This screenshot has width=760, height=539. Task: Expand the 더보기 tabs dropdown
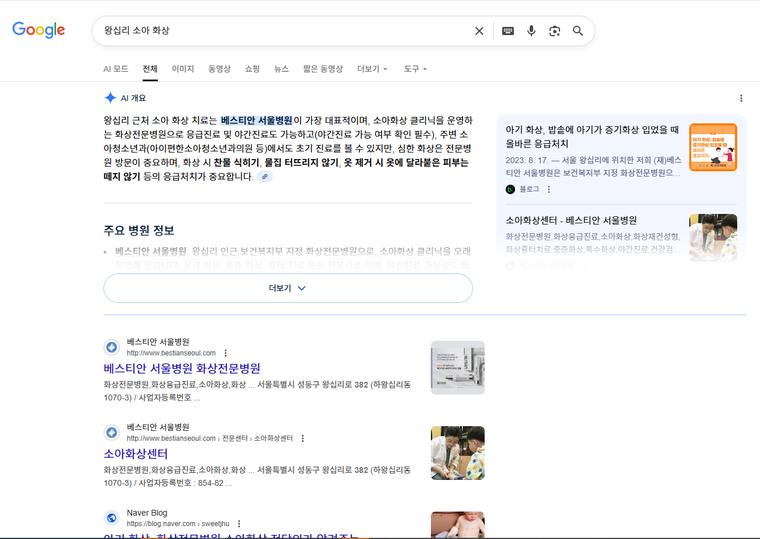click(x=372, y=69)
